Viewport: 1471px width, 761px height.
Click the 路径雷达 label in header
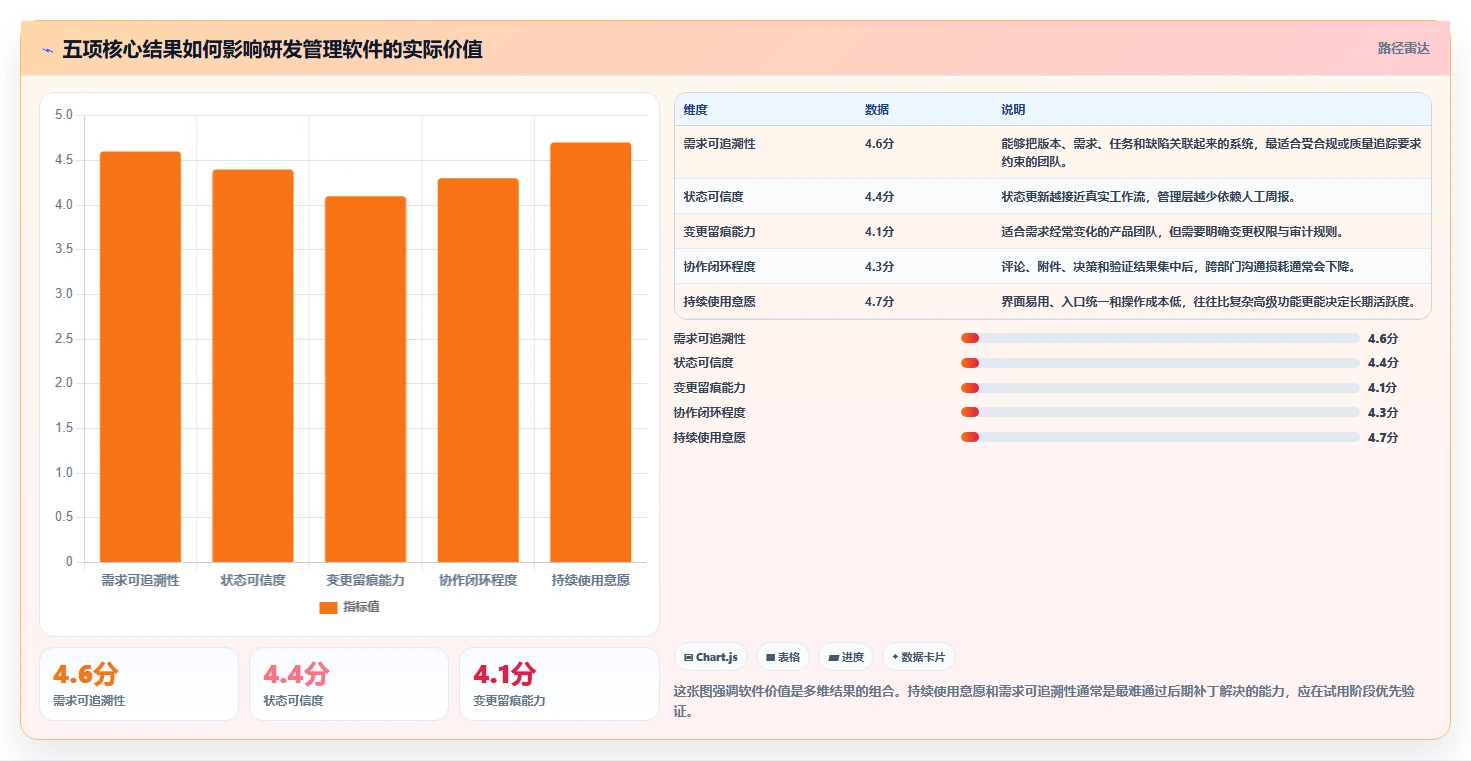click(1404, 48)
